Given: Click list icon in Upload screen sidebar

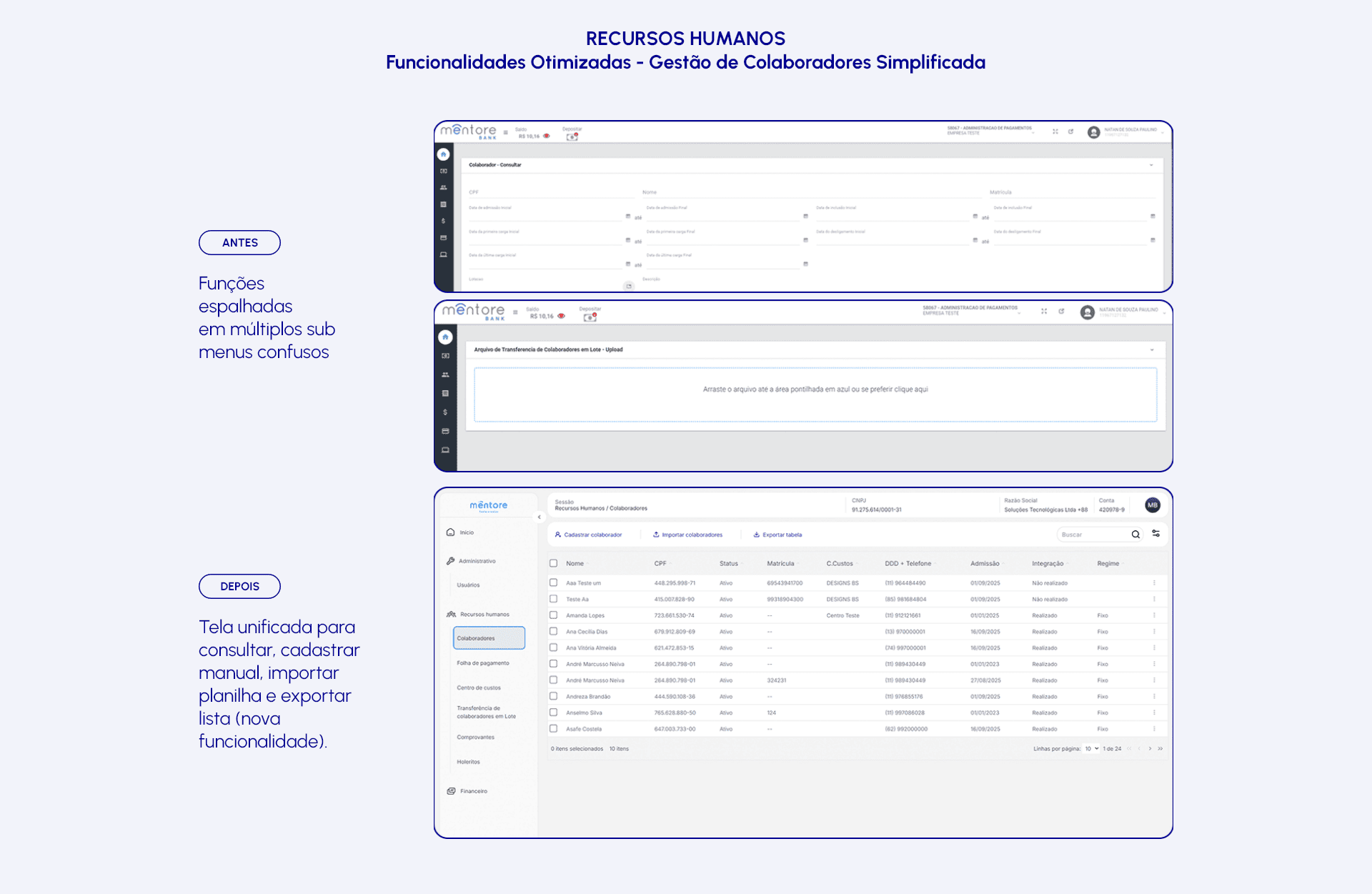Looking at the screenshot, I should coord(445,393).
